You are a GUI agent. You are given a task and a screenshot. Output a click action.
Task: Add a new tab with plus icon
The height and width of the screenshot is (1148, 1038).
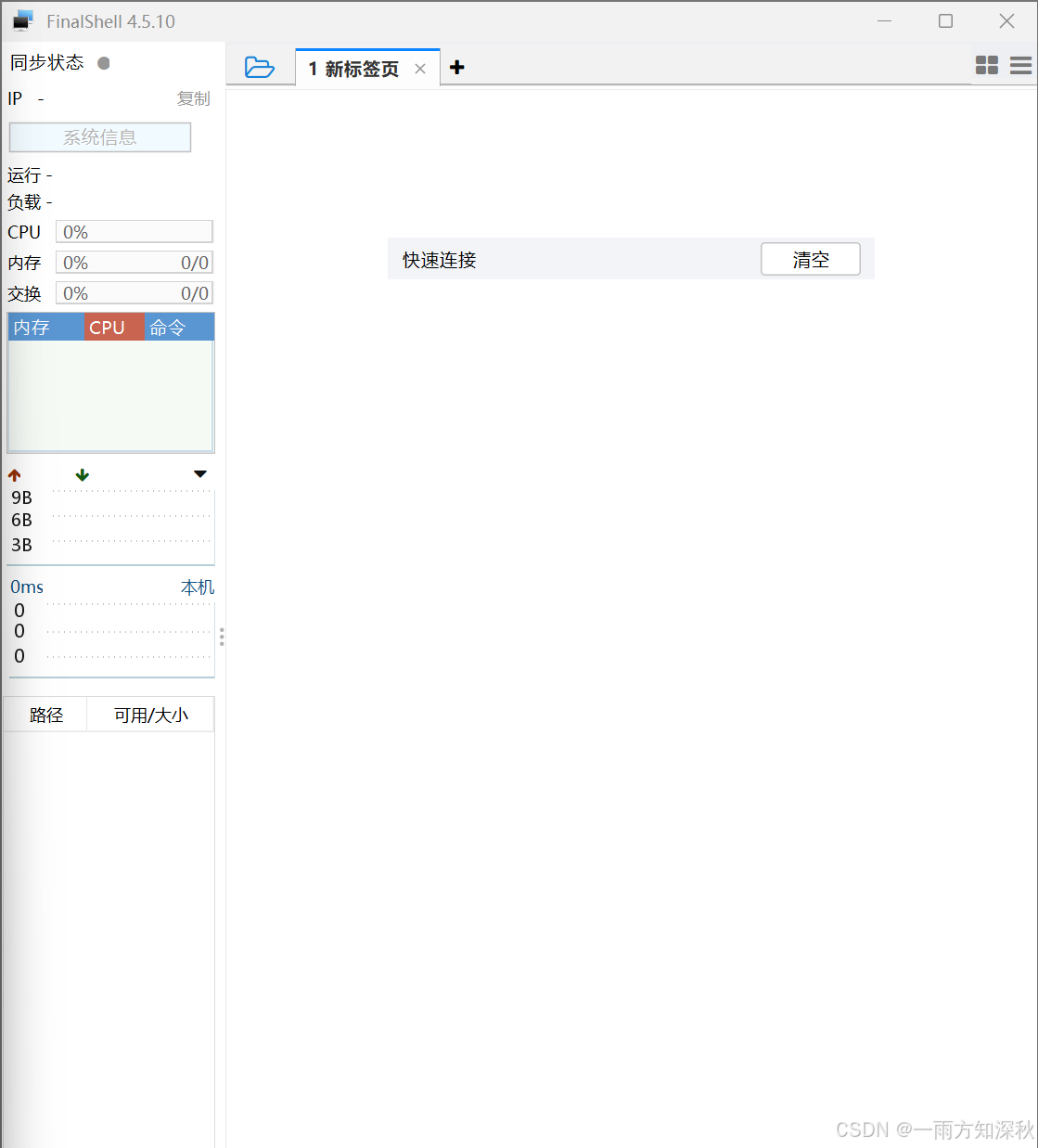tap(456, 67)
